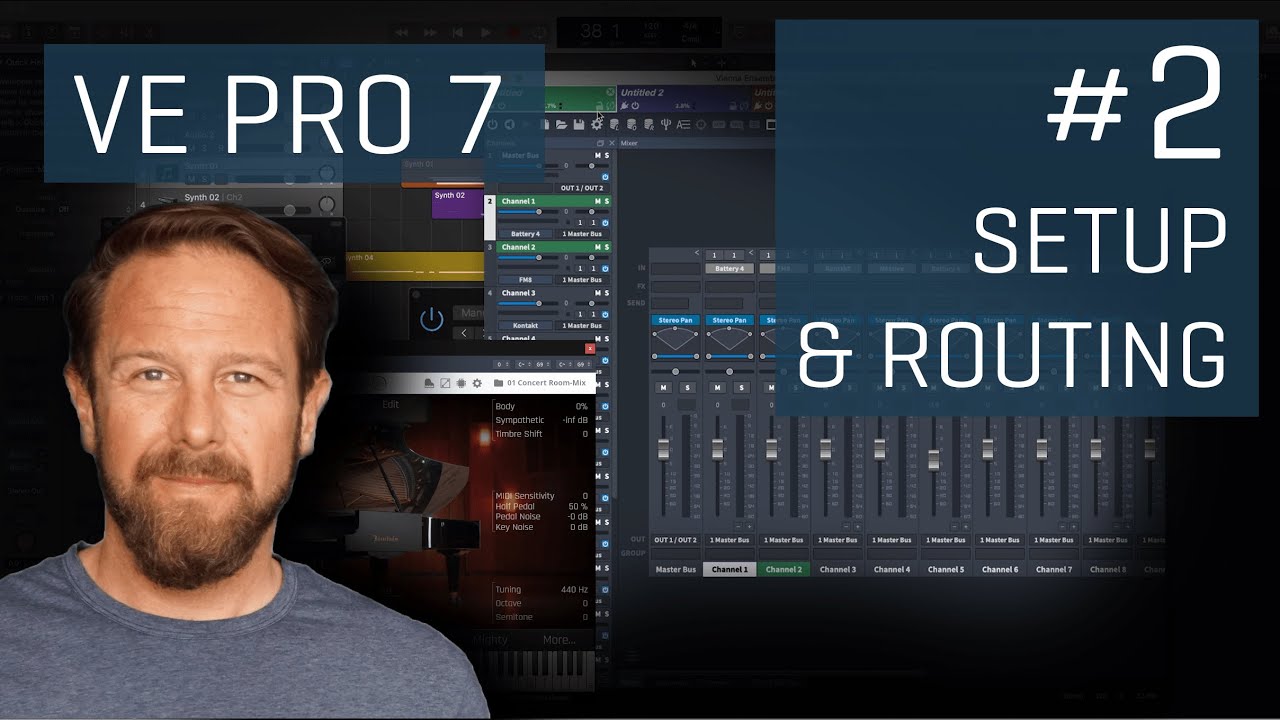Open FM8 plugin dropdown on Channel 2
This screenshot has height=720, width=1280.
(525, 280)
